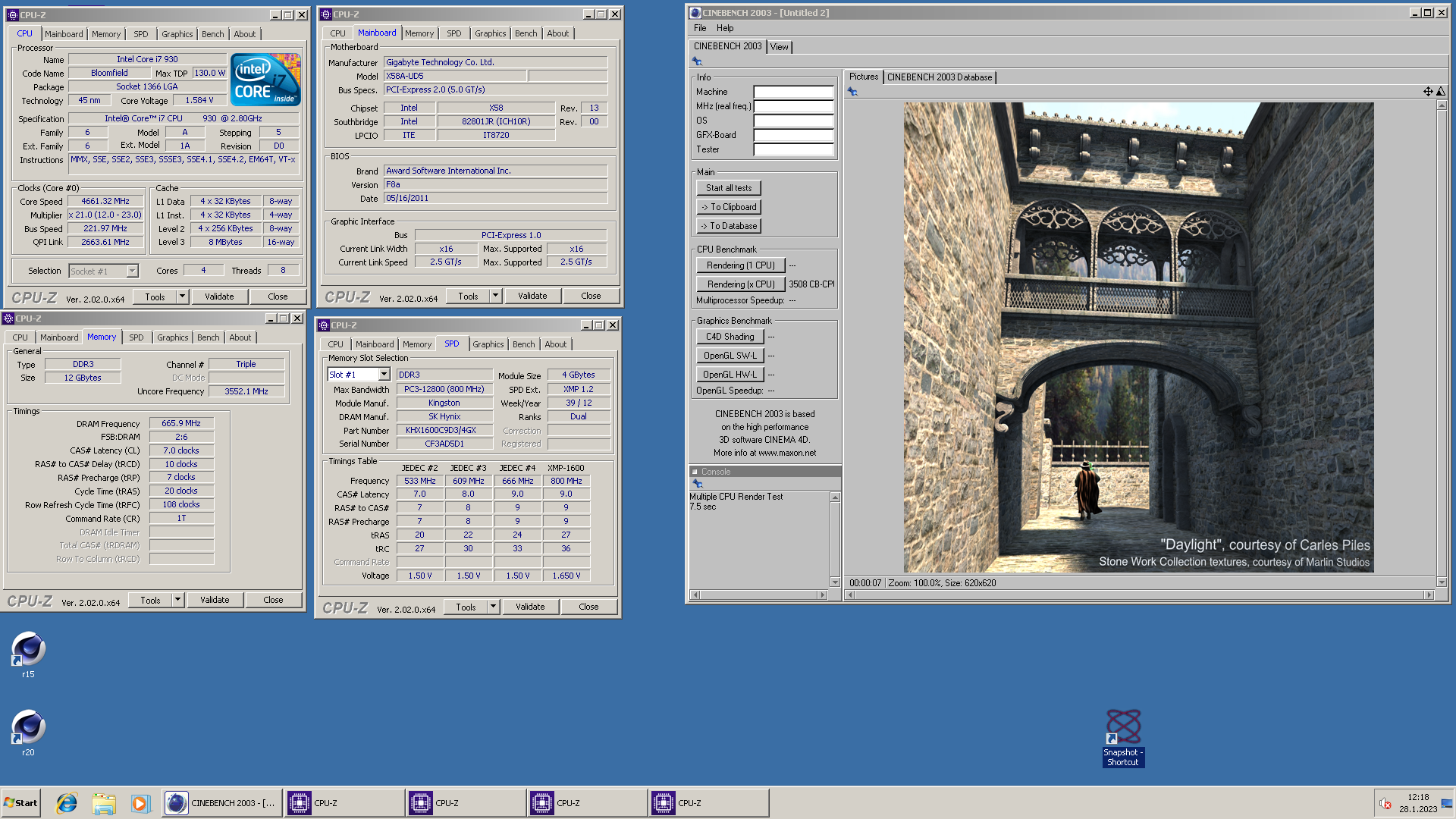Click the triangle zoom icon above picture view
The image size is (1456, 819).
click(x=1441, y=92)
